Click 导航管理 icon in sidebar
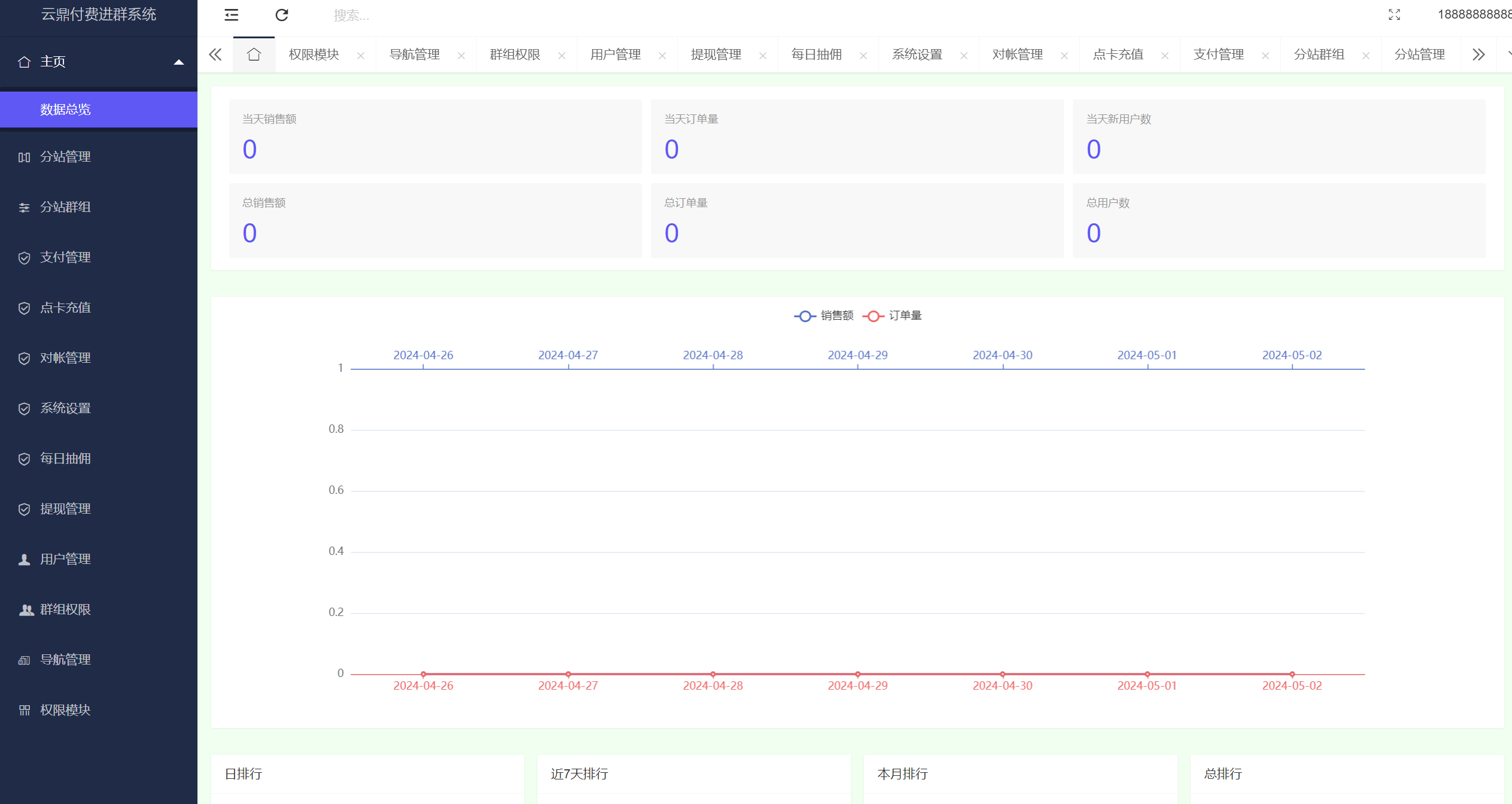This screenshot has height=804, width=1512. [x=24, y=660]
